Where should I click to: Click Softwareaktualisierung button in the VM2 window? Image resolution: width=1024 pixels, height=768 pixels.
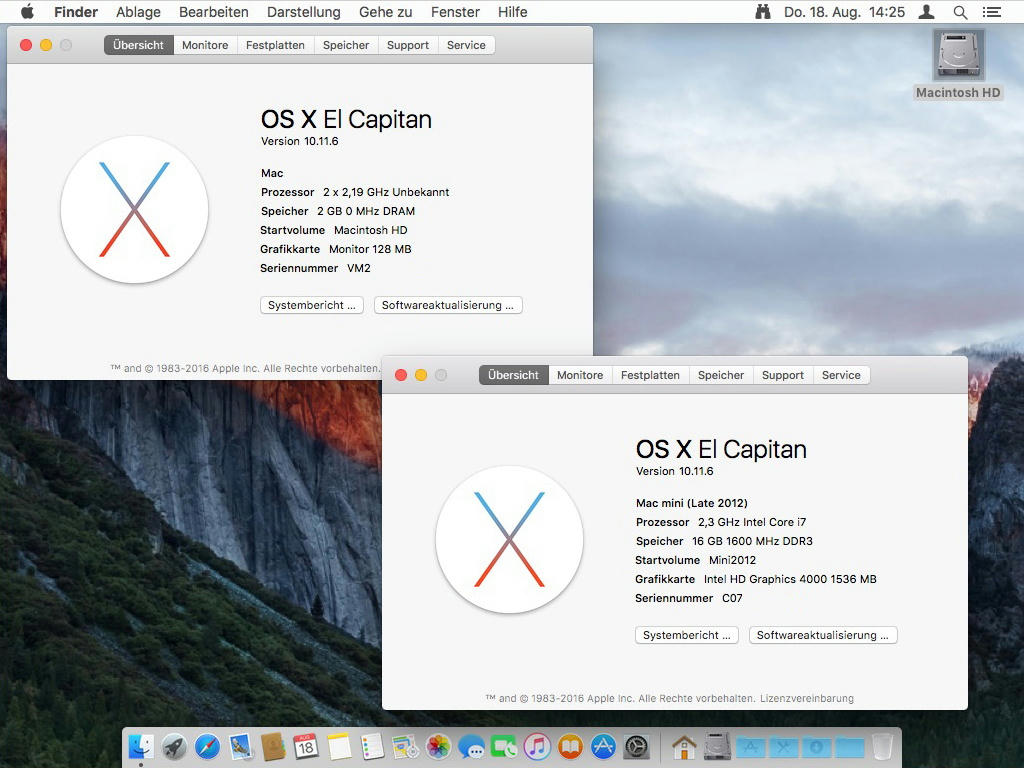click(x=448, y=305)
